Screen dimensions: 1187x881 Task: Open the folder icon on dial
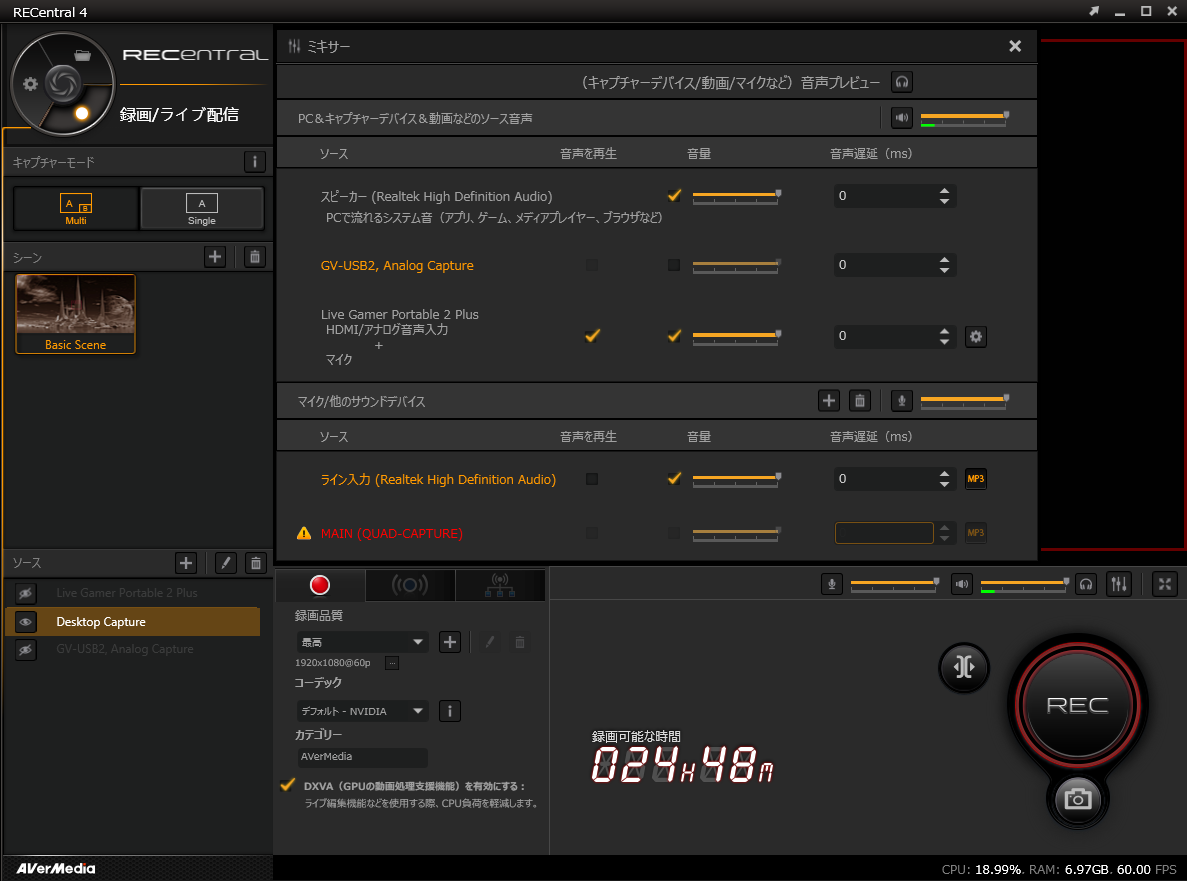pos(83,55)
